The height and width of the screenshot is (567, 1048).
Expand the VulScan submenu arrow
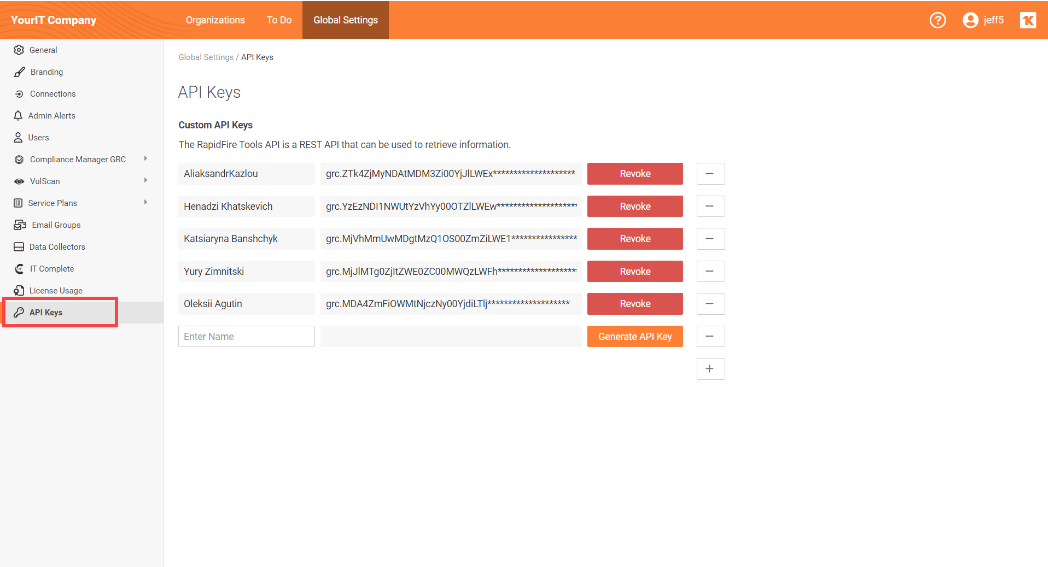tap(146, 181)
